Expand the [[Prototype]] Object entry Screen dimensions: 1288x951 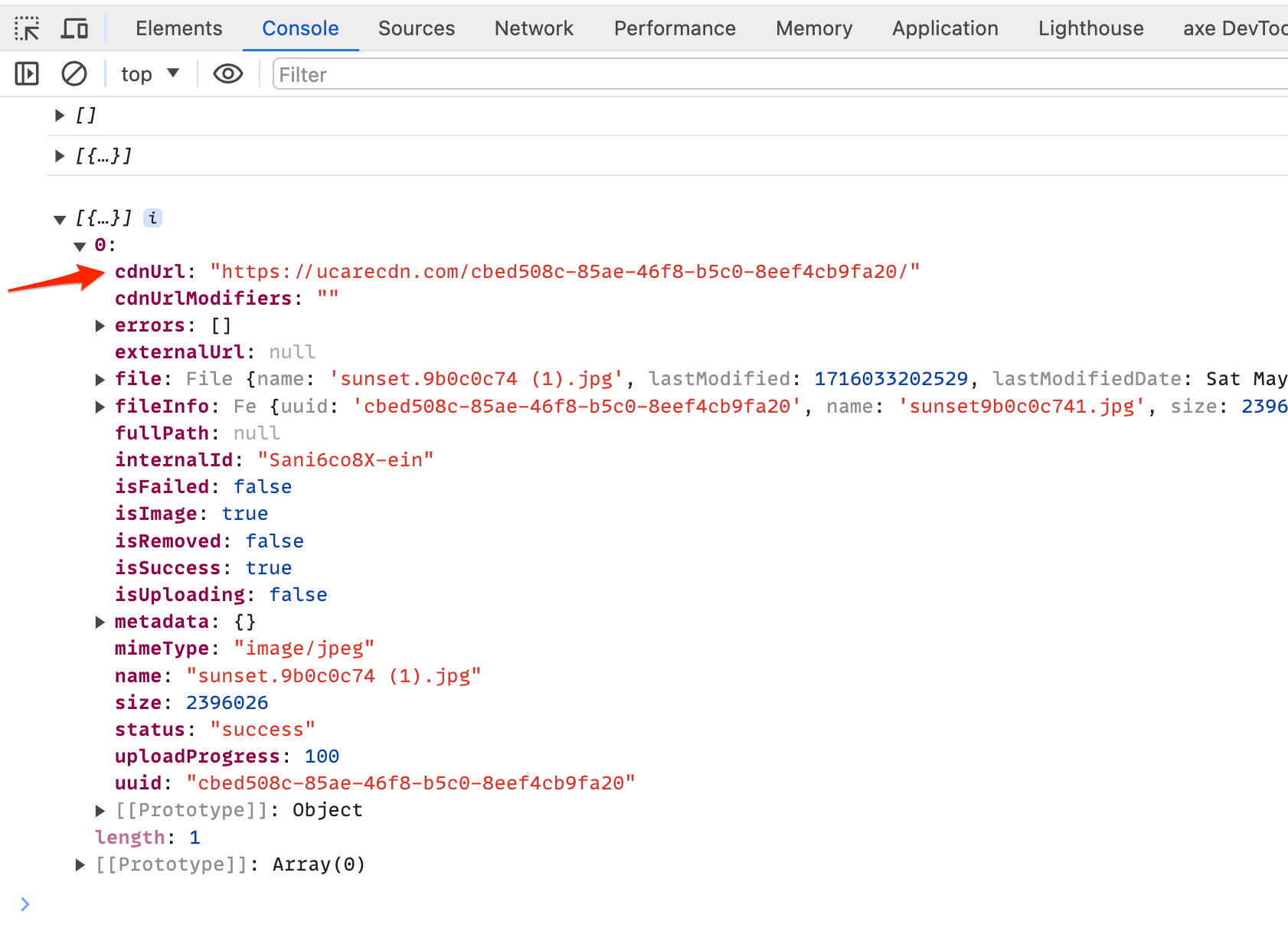[100, 810]
